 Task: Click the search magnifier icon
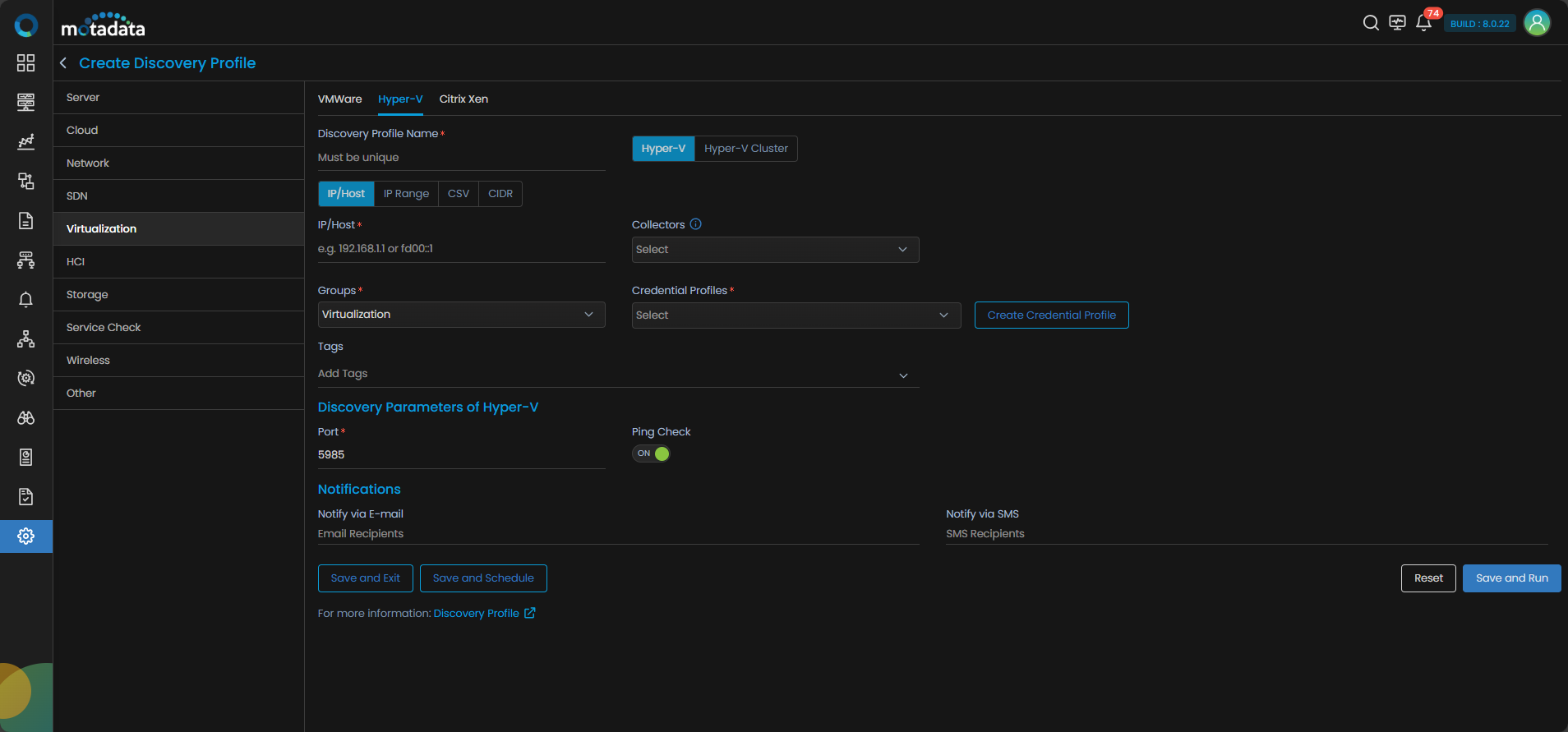pyautogui.click(x=1371, y=23)
